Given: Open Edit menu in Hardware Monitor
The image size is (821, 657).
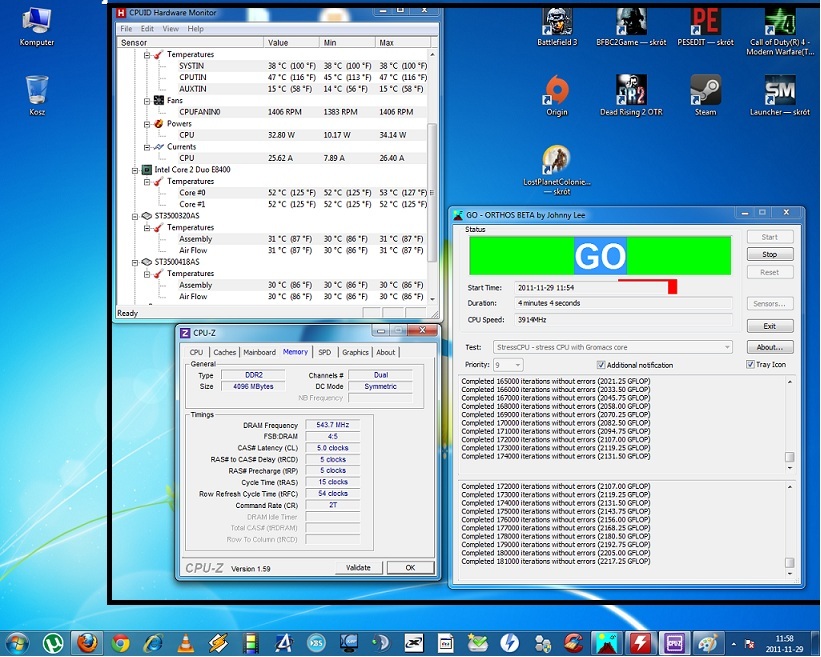Looking at the screenshot, I should (x=147, y=29).
